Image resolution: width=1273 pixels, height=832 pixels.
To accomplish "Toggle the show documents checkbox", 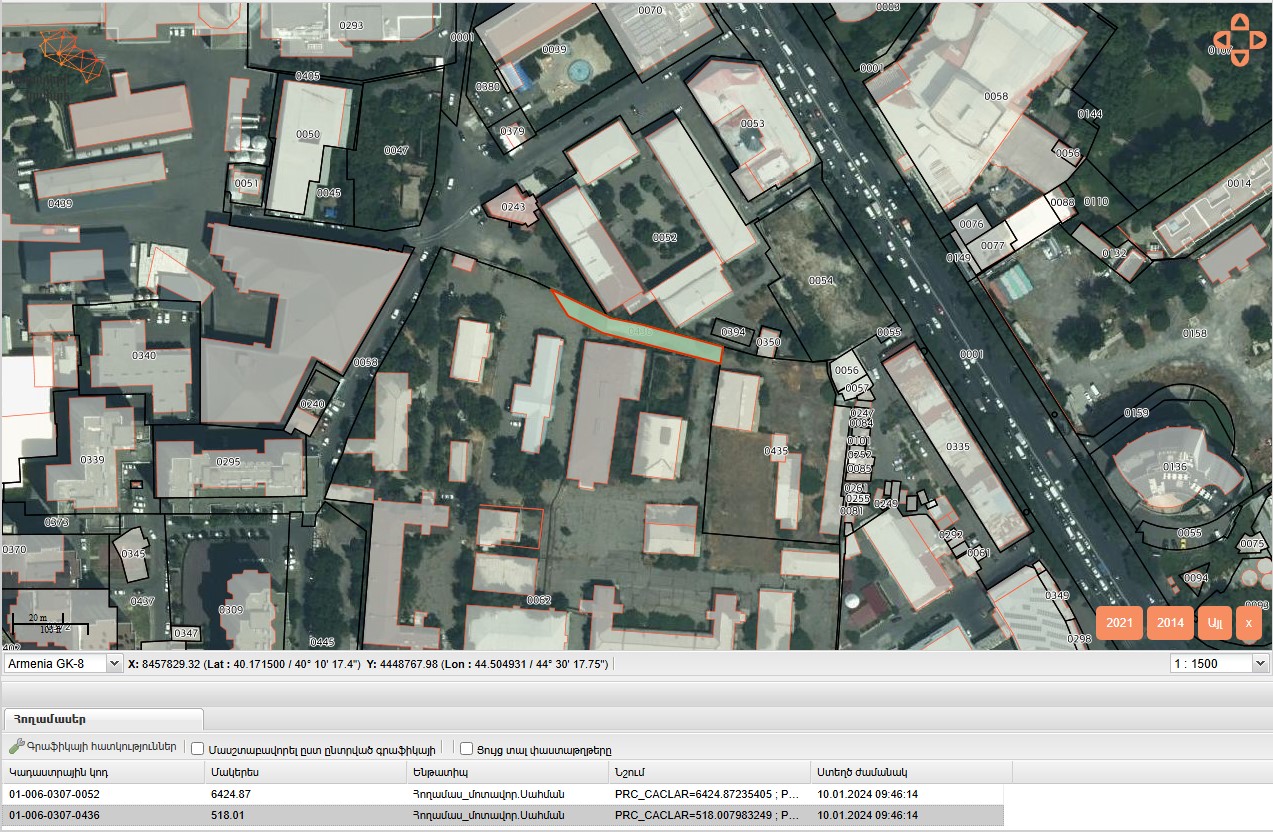I will (466, 748).
